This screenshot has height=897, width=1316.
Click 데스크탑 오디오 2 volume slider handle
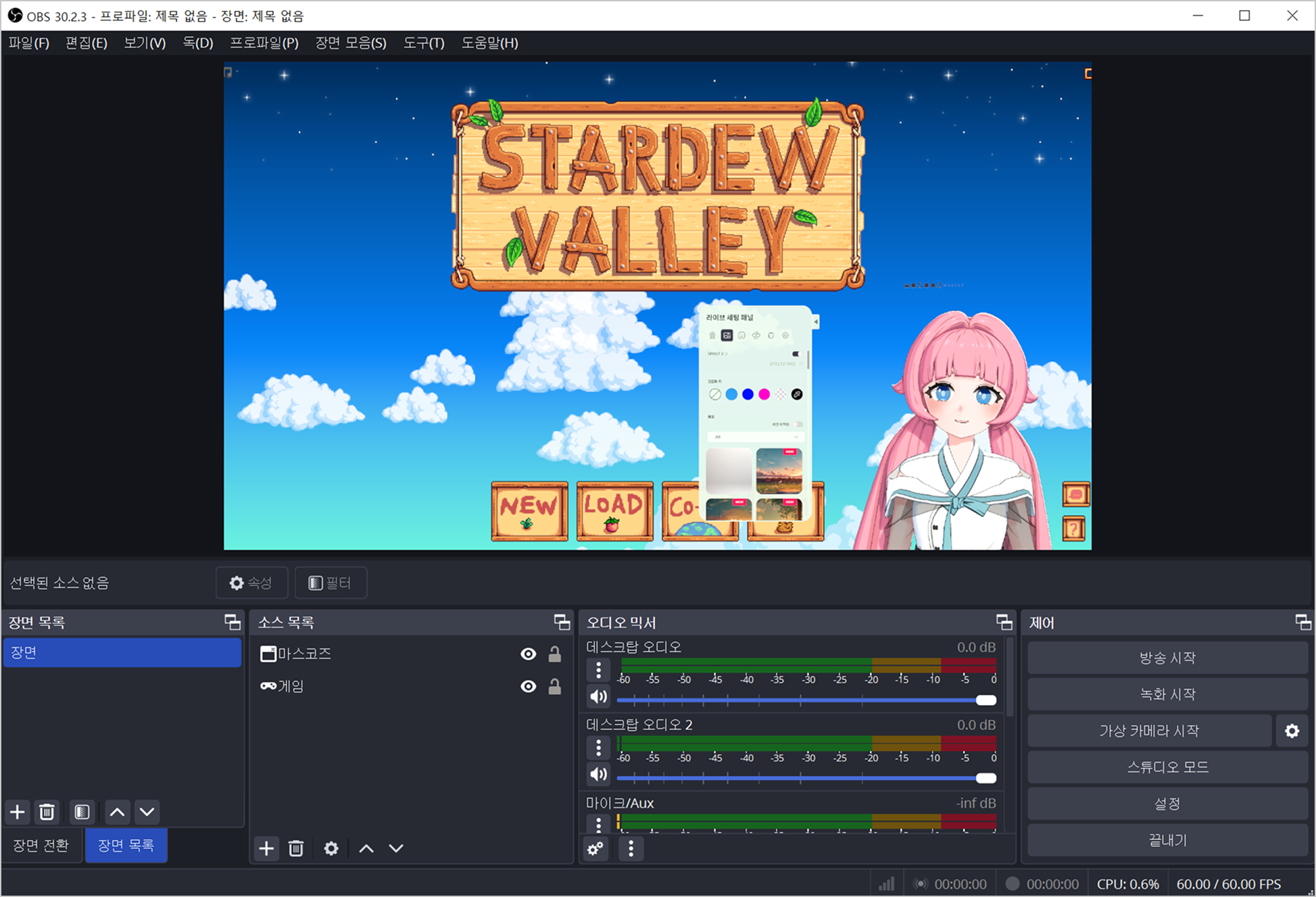tap(986, 778)
